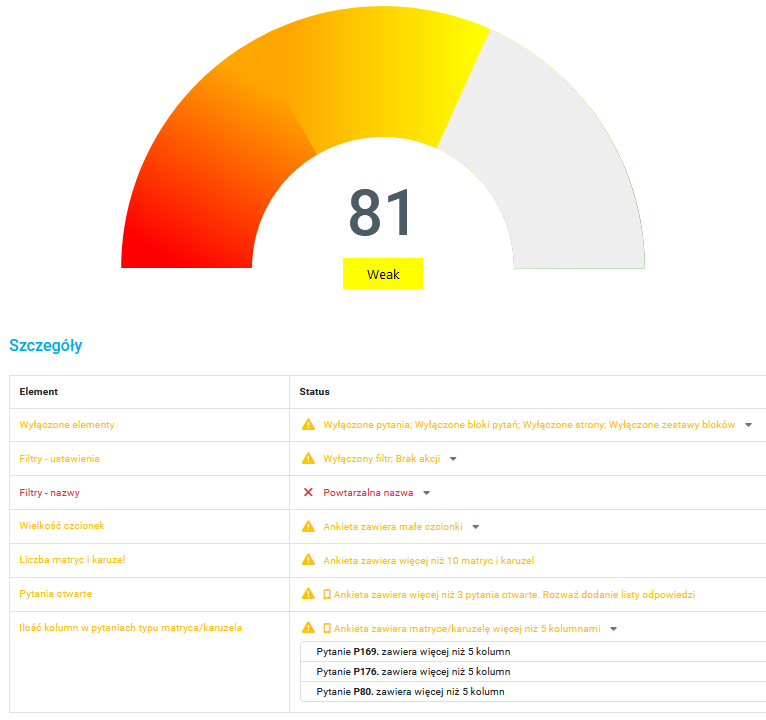Click the Szczegóły section heading
766x720 pixels.
click(45, 346)
